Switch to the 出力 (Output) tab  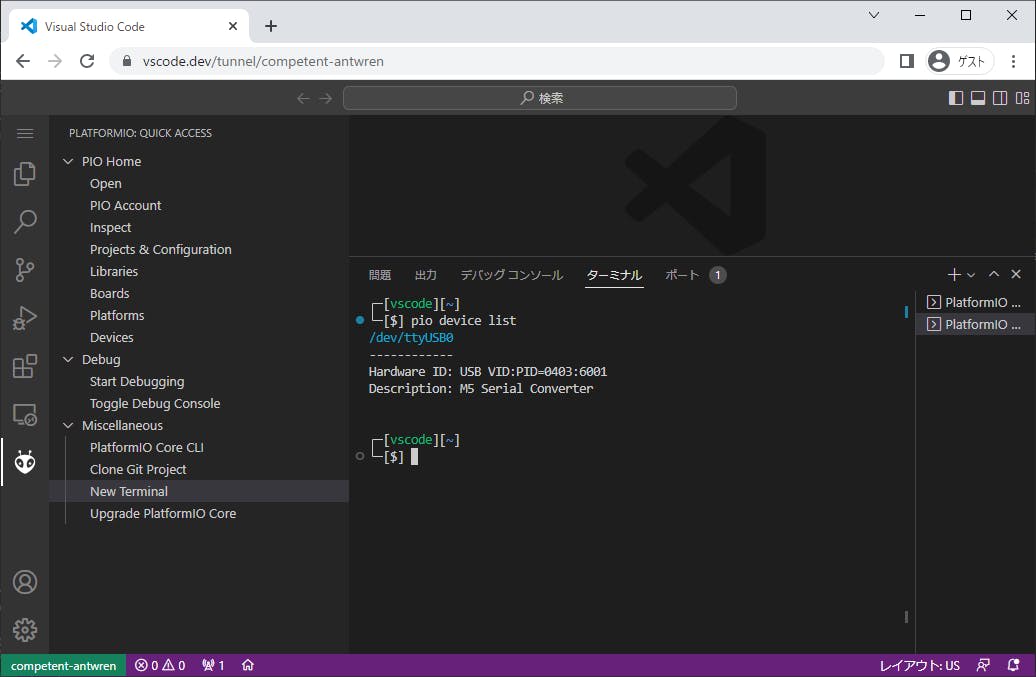click(x=426, y=275)
